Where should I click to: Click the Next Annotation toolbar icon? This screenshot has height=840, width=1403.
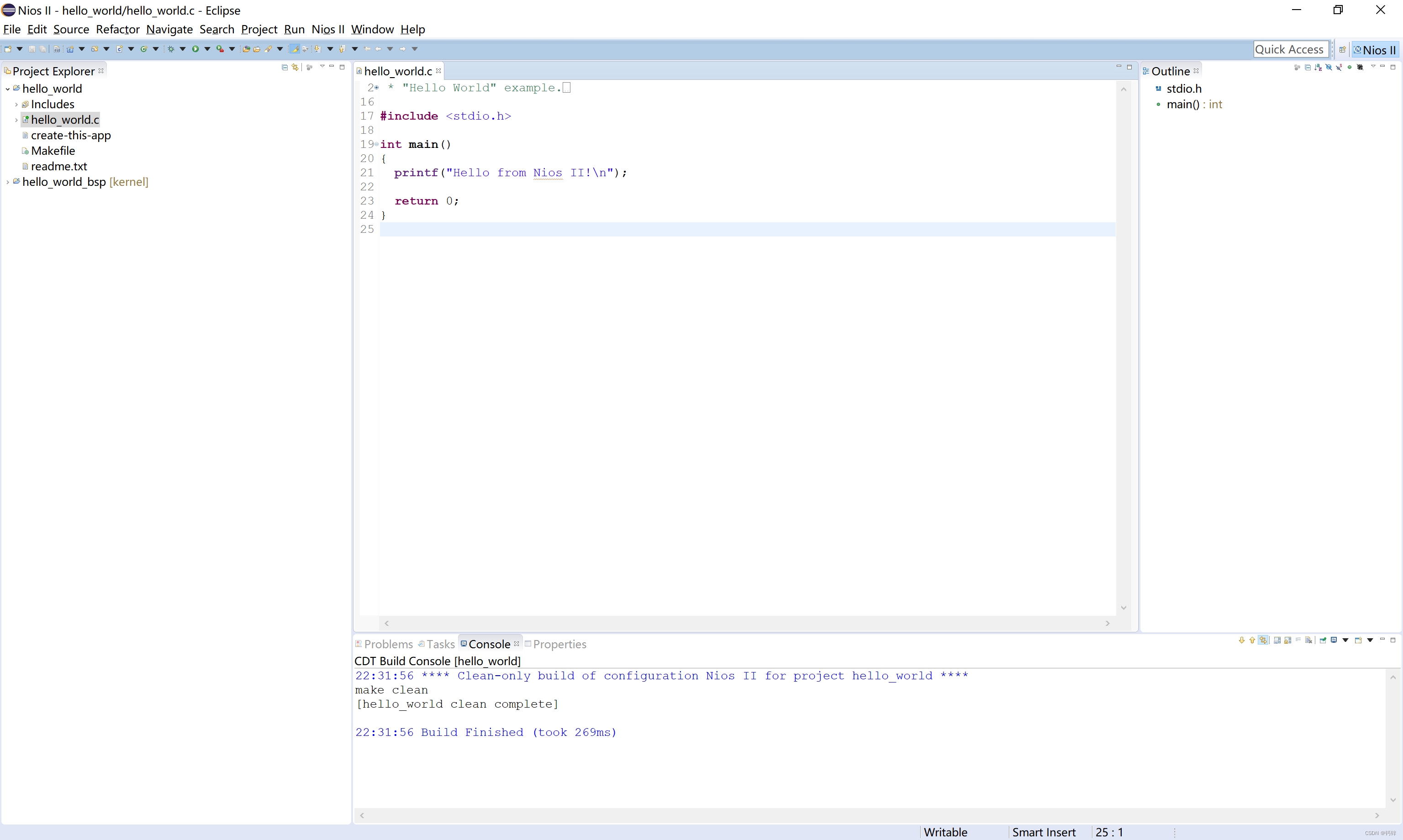[317, 49]
